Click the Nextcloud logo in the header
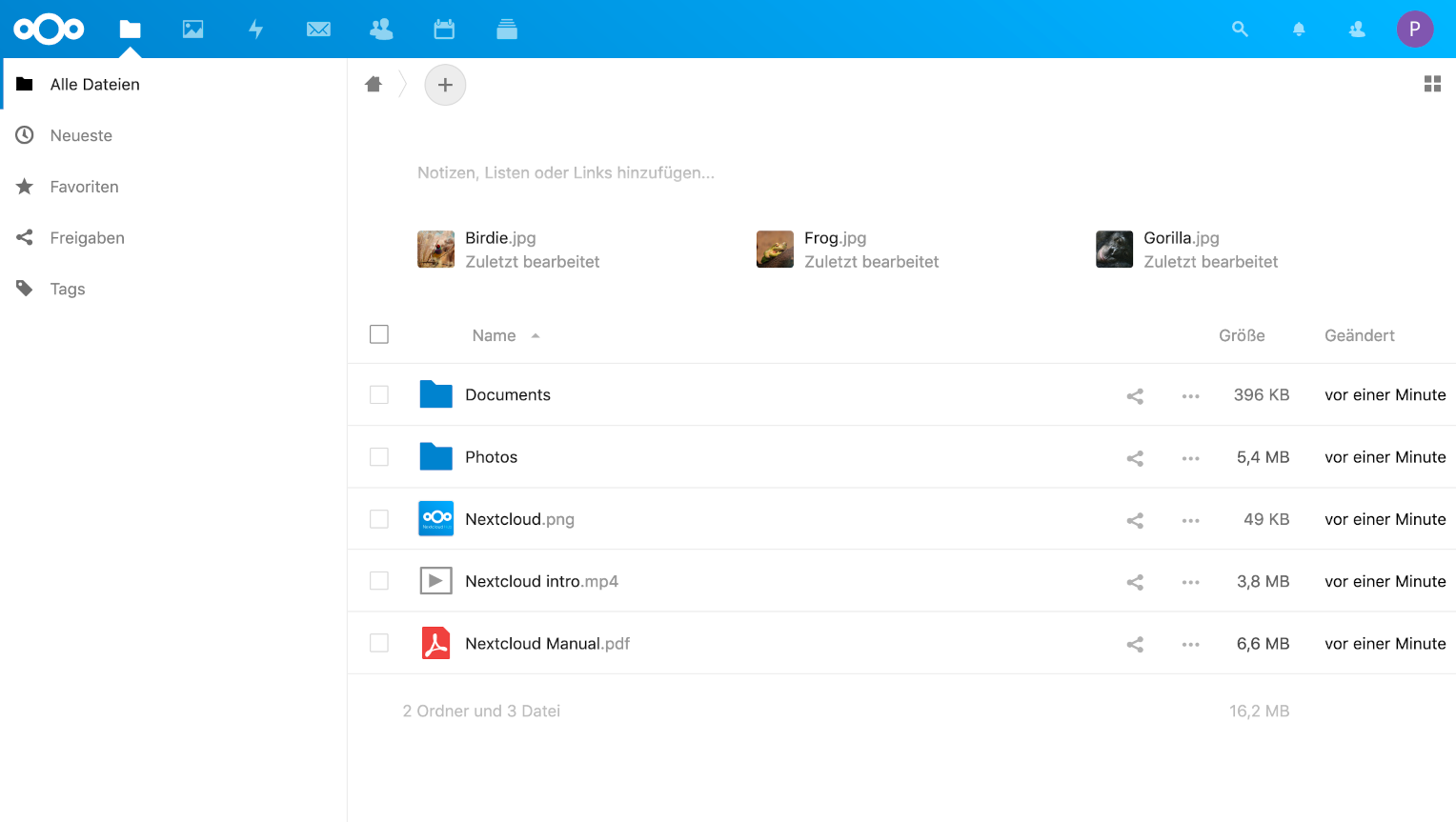The width and height of the screenshot is (1456, 822). (x=49, y=29)
